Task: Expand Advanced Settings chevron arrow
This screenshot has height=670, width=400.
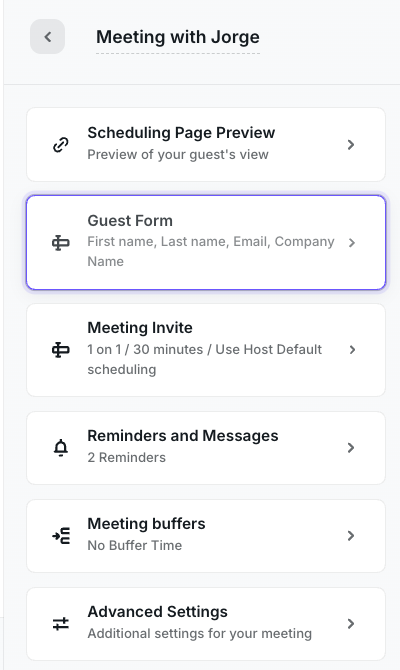Action: click(x=351, y=624)
